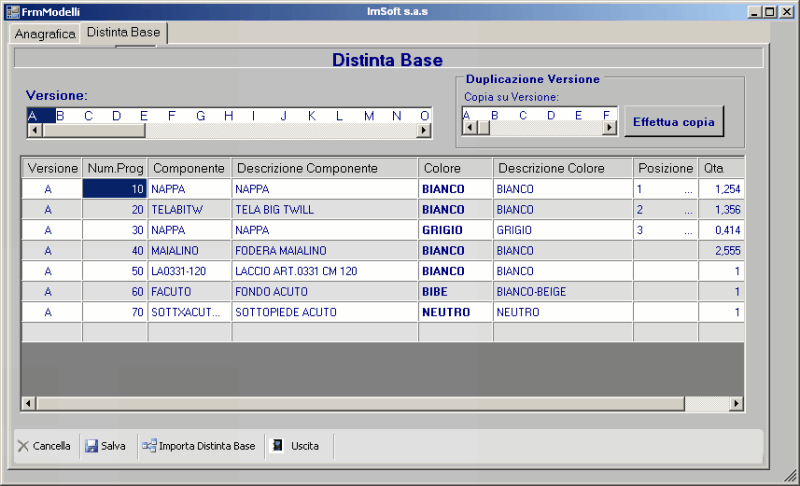Viewport: 800px width, 486px height.
Task: Click the Qta cell 1,356
Action: click(721, 210)
